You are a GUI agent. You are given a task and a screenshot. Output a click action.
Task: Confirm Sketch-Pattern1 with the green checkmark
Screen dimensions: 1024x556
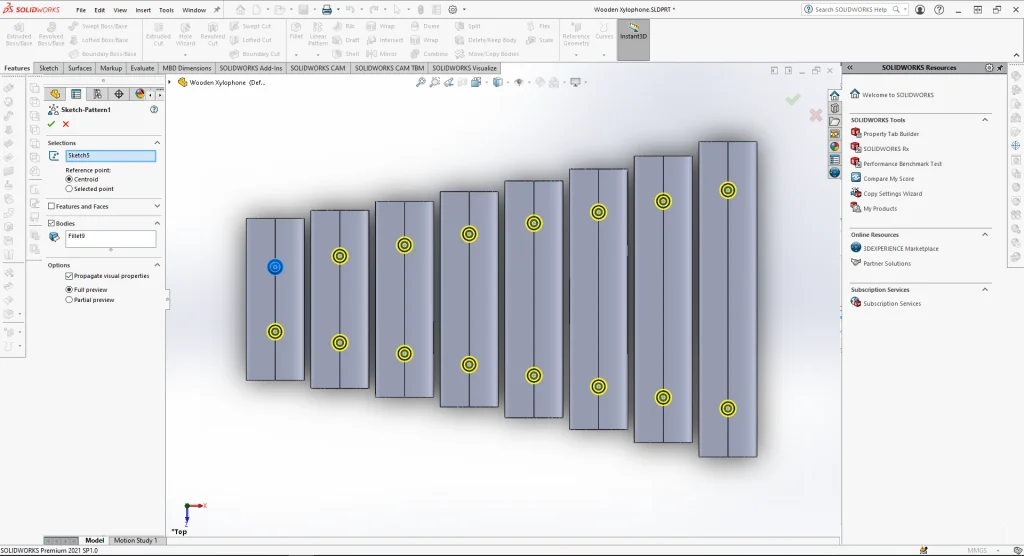51,124
